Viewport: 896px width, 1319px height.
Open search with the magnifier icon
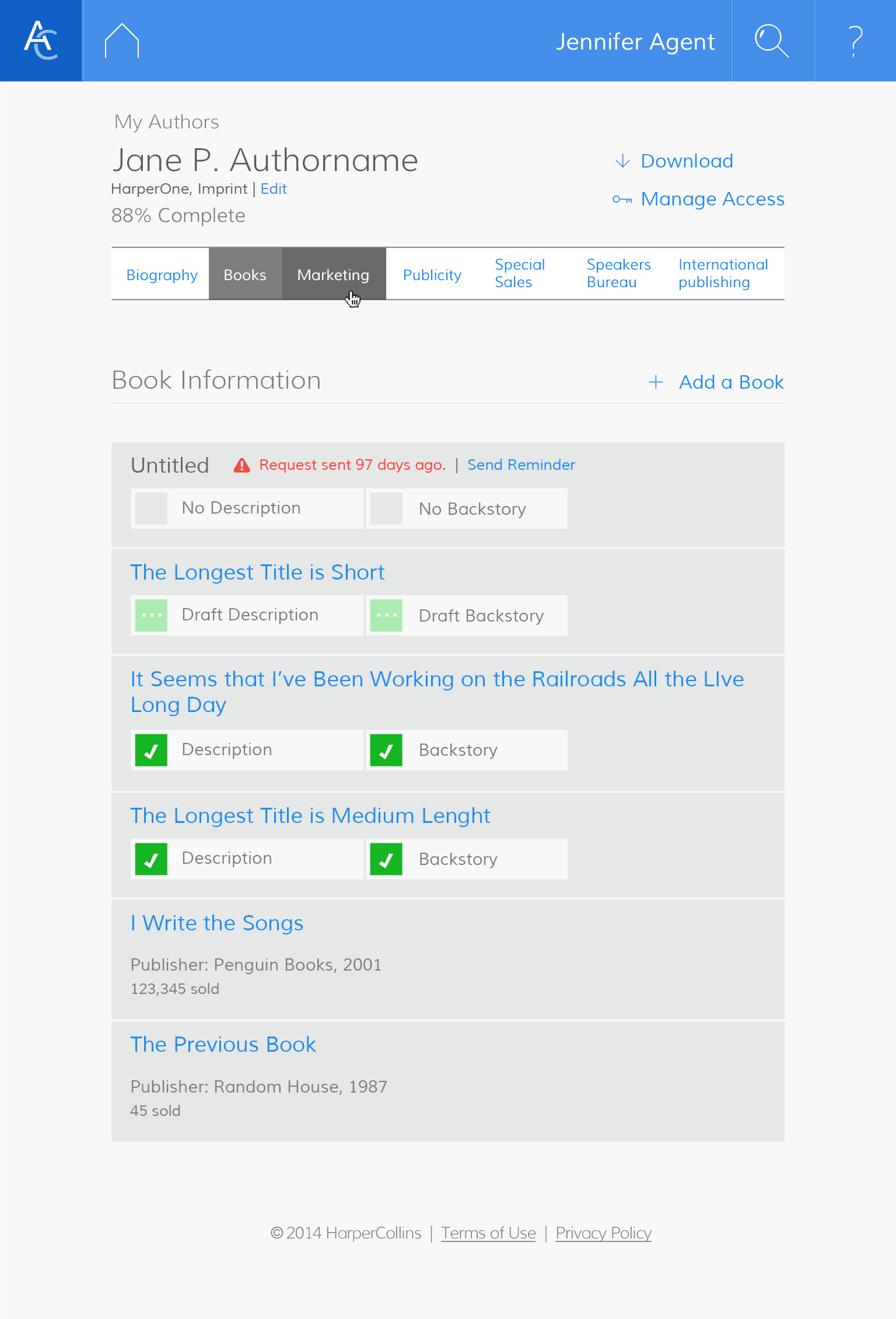click(772, 41)
